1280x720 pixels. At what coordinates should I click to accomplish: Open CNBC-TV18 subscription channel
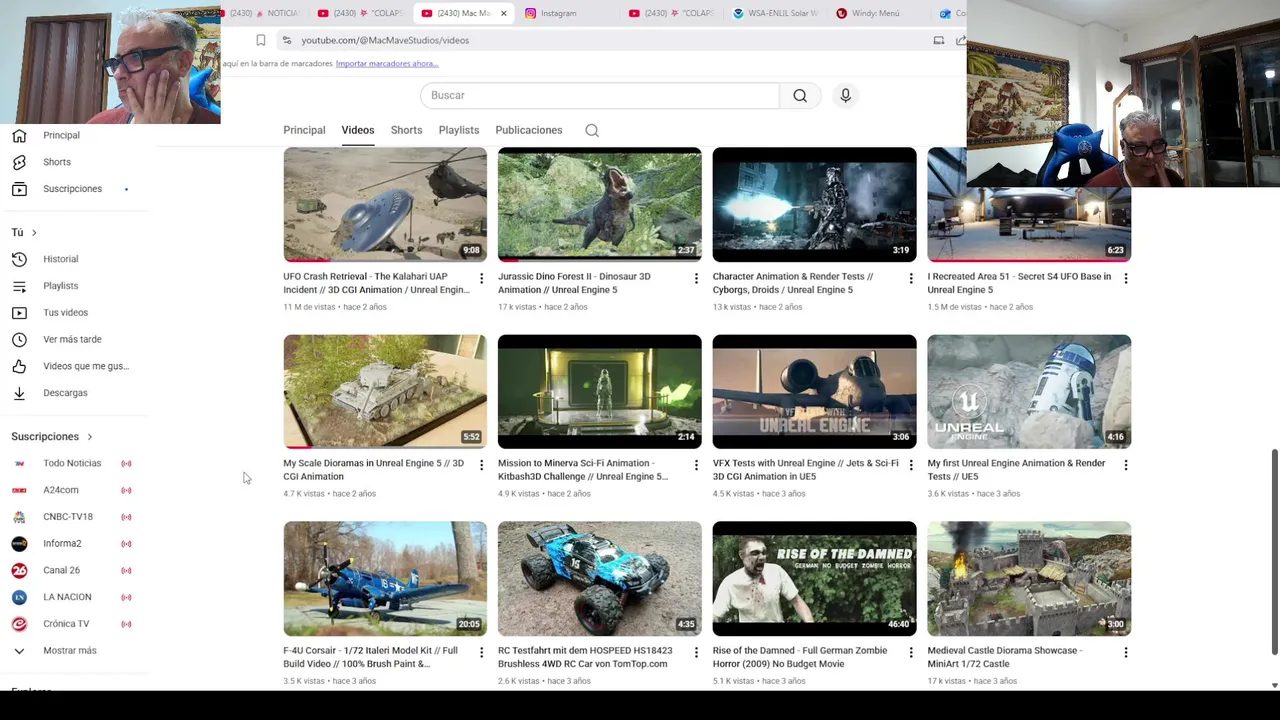[68, 517]
